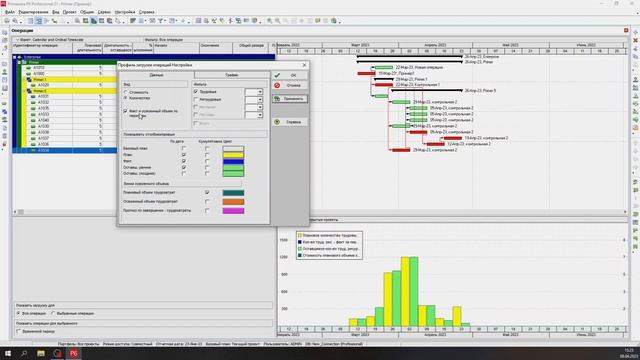Image resolution: width=640 pixels, height=360 pixels.
Task: Open the Редактирование menu
Action: [33, 12]
